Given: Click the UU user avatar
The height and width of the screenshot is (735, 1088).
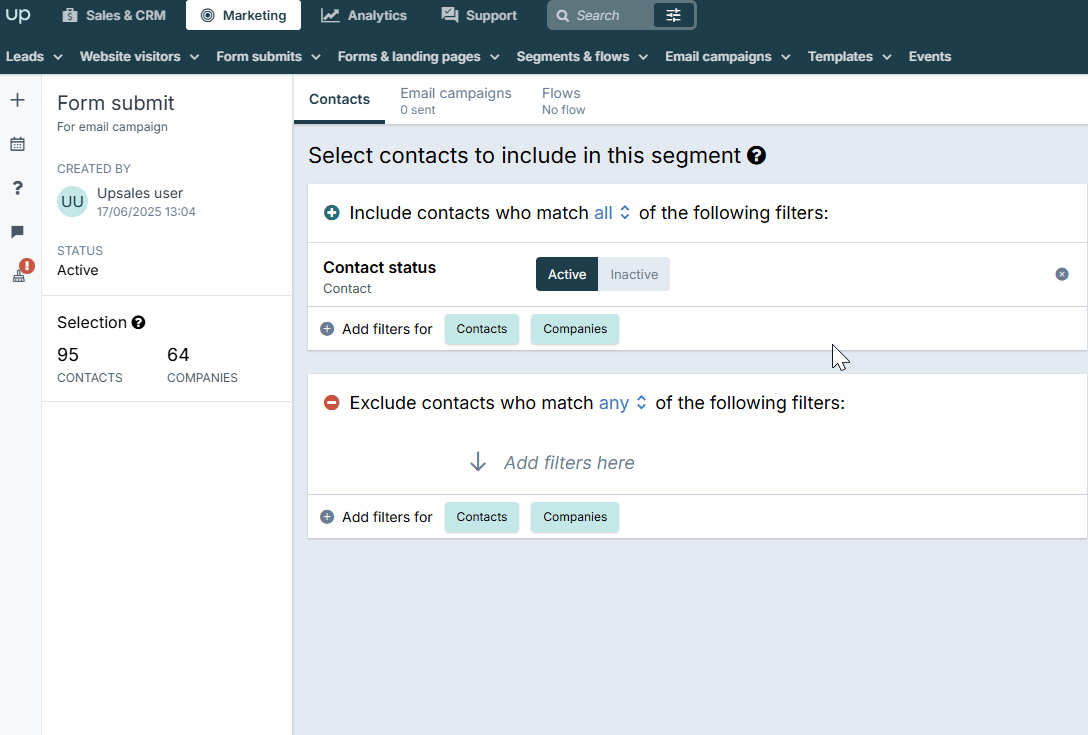Looking at the screenshot, I should (72, 201).
